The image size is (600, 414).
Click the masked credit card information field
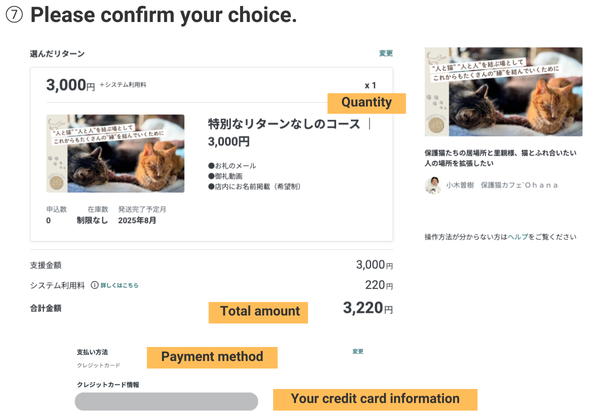(166, 401)
